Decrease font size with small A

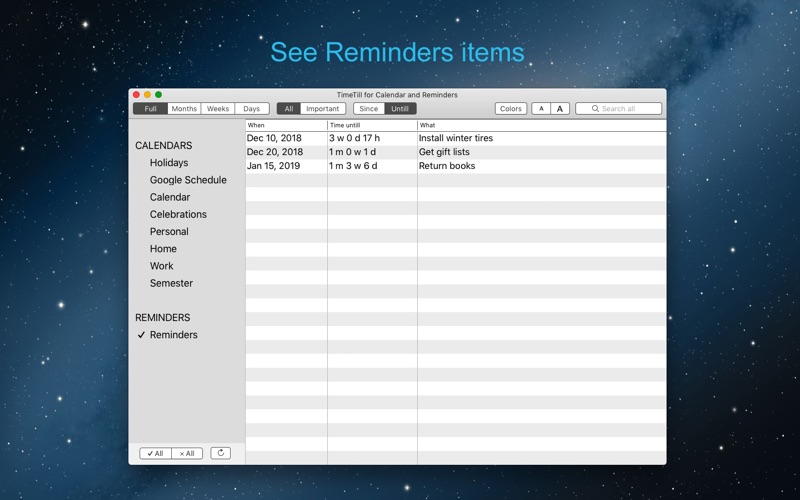point(541,109)
